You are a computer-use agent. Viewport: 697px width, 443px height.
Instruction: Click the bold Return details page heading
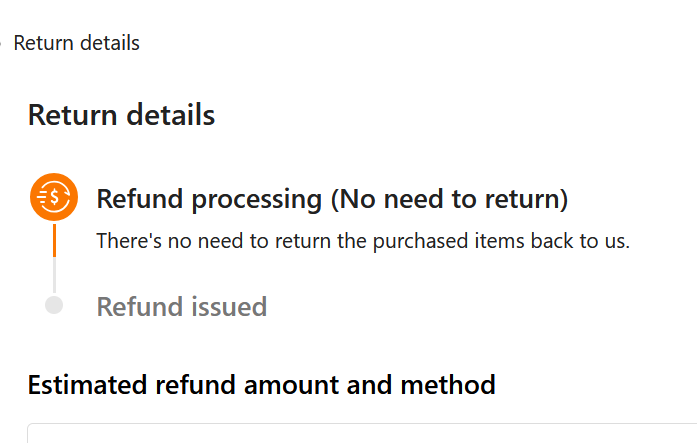point(121,115)
